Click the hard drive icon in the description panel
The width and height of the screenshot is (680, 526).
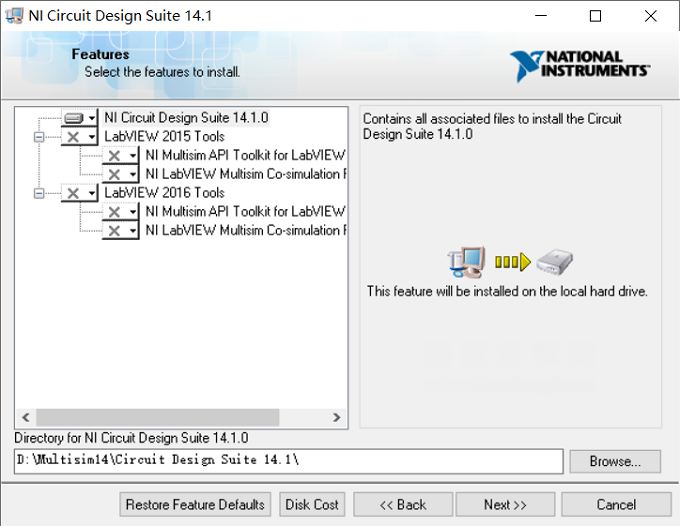click(x=555, y=261)
